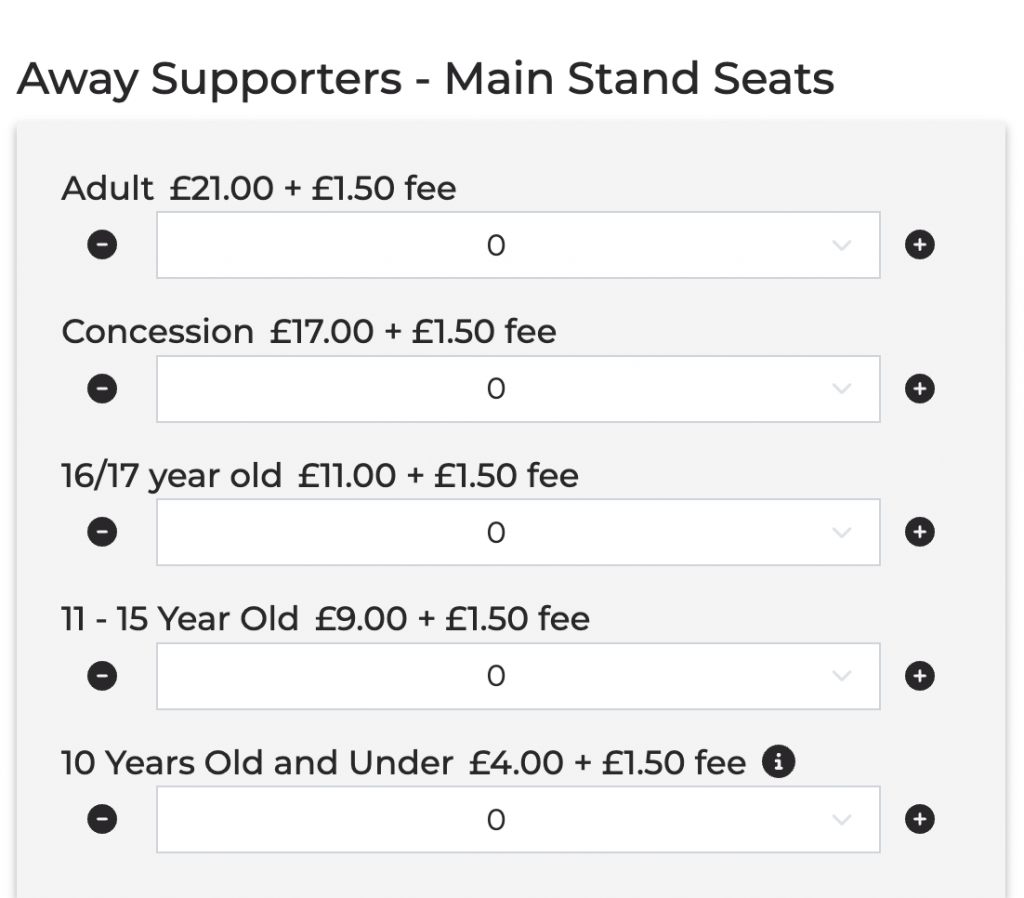Expand the 16/17 year old quantity dropdown
This screenshot has width=1024, height=898.
517,533
